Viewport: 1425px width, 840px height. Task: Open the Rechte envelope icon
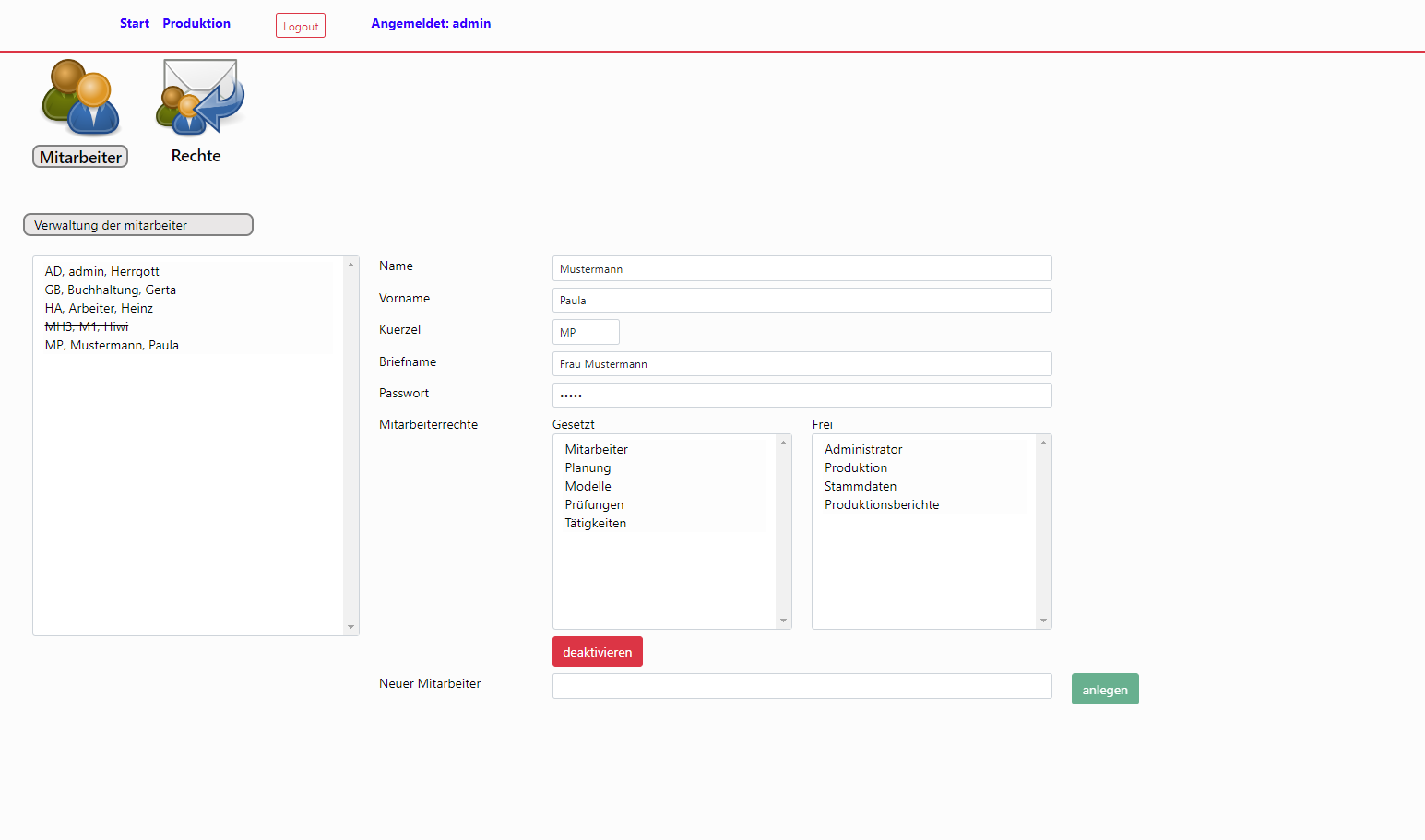tap(200, 96)
